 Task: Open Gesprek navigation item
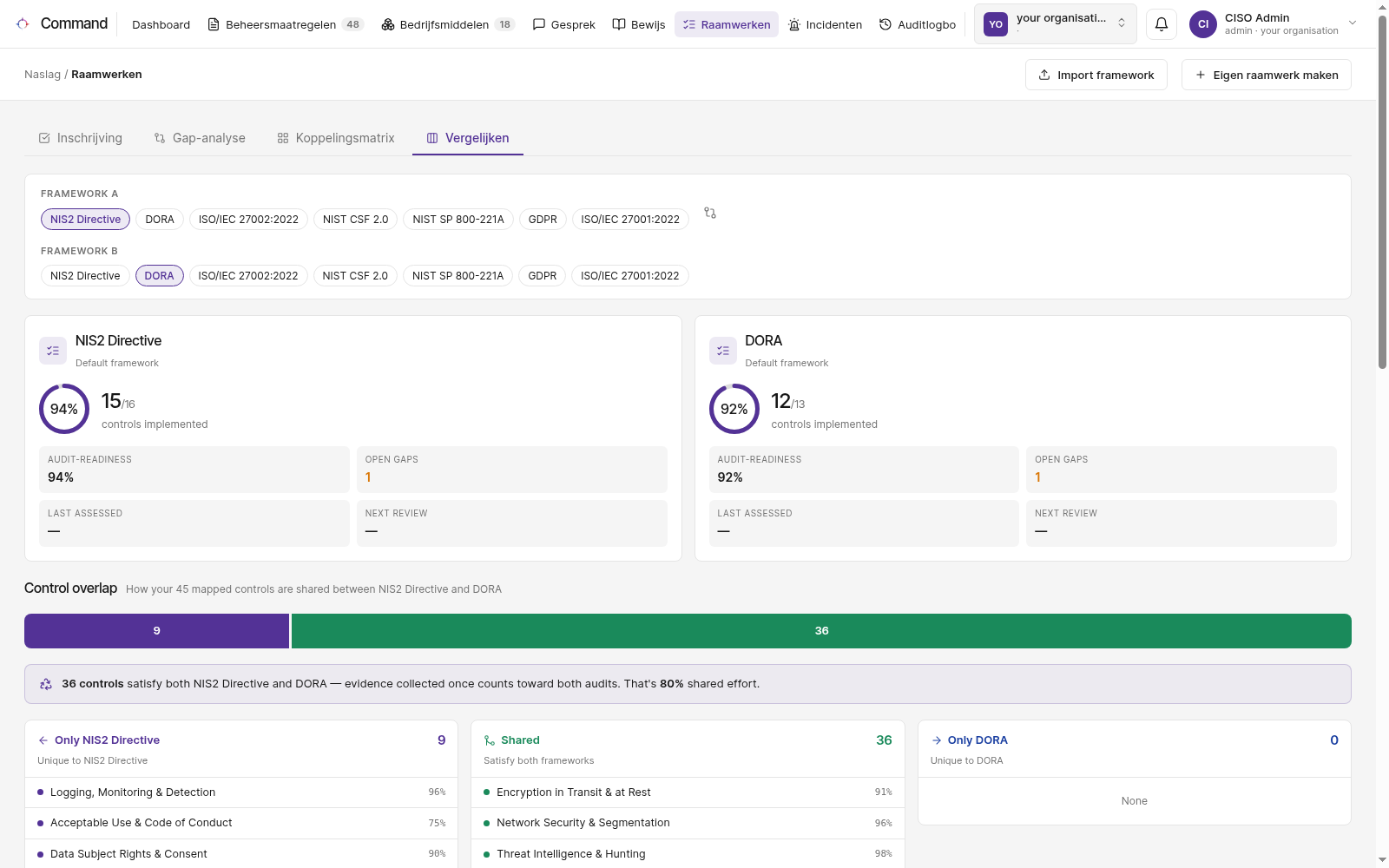tap(564, 24)
